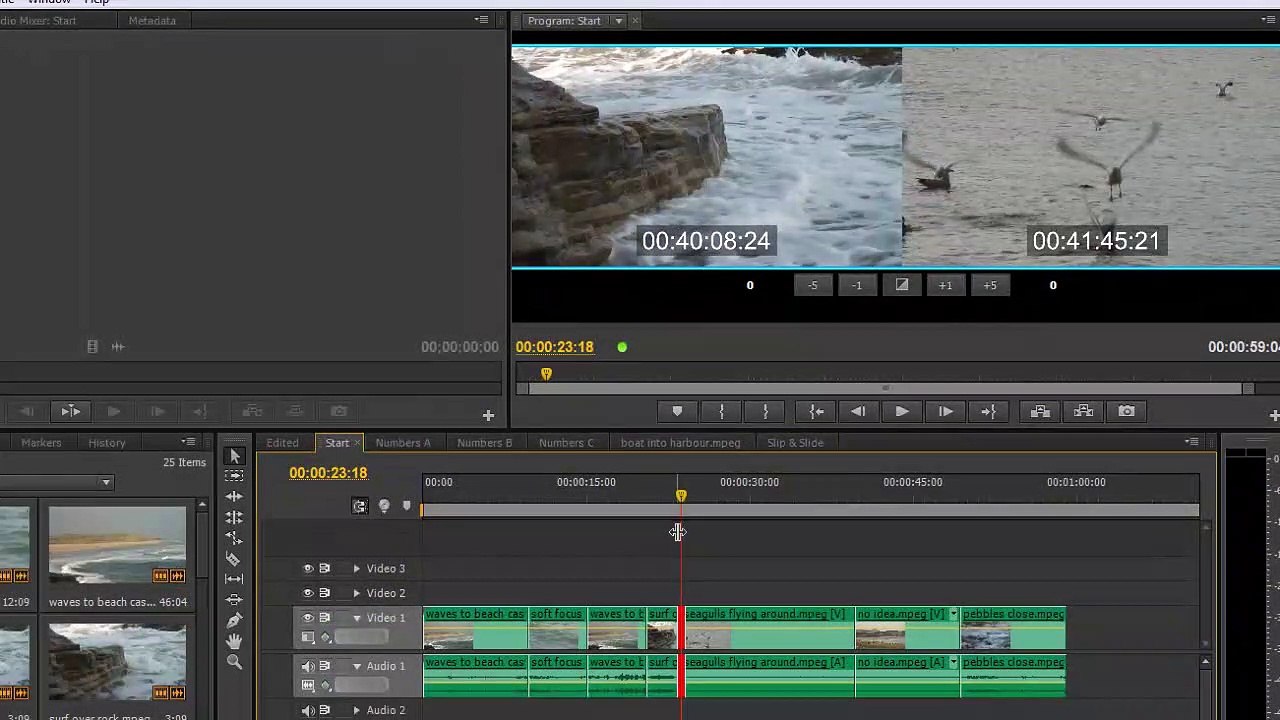Open the Project panel flyout menu
The width and height of the screenshot is (1280, 720).
[x=188, y=442]
